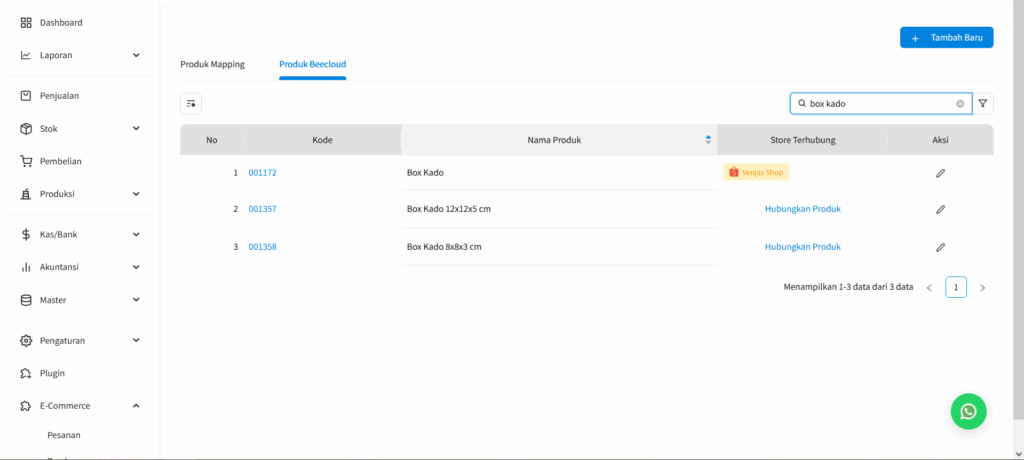Click the No column header

212,140
